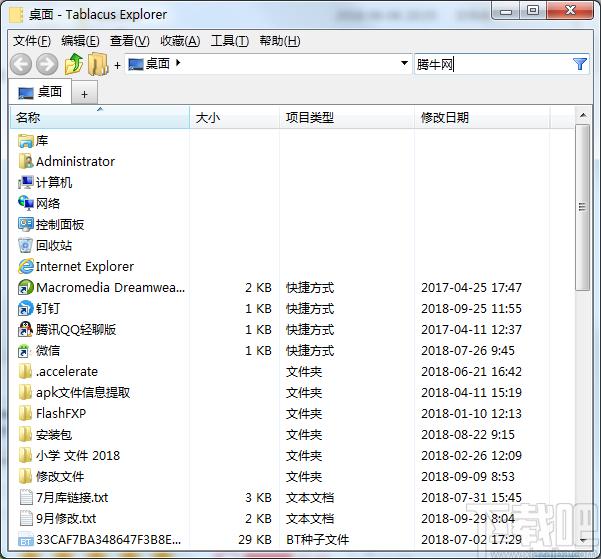Open the 文件(F) menu

click(x=32, y=41)
